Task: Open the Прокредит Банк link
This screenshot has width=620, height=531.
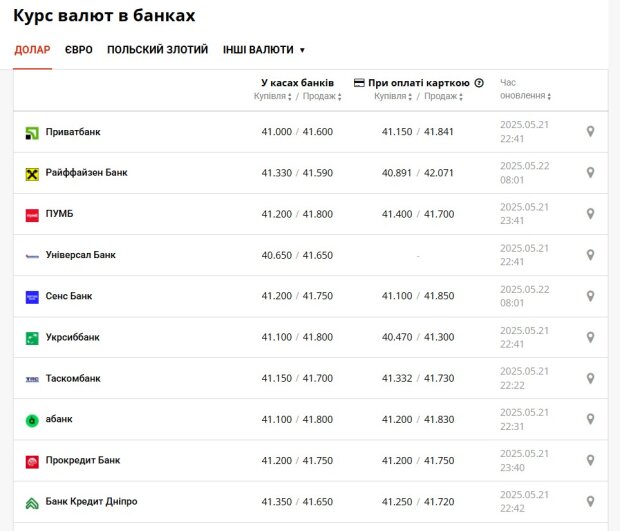Action: [x=83, y=460]
